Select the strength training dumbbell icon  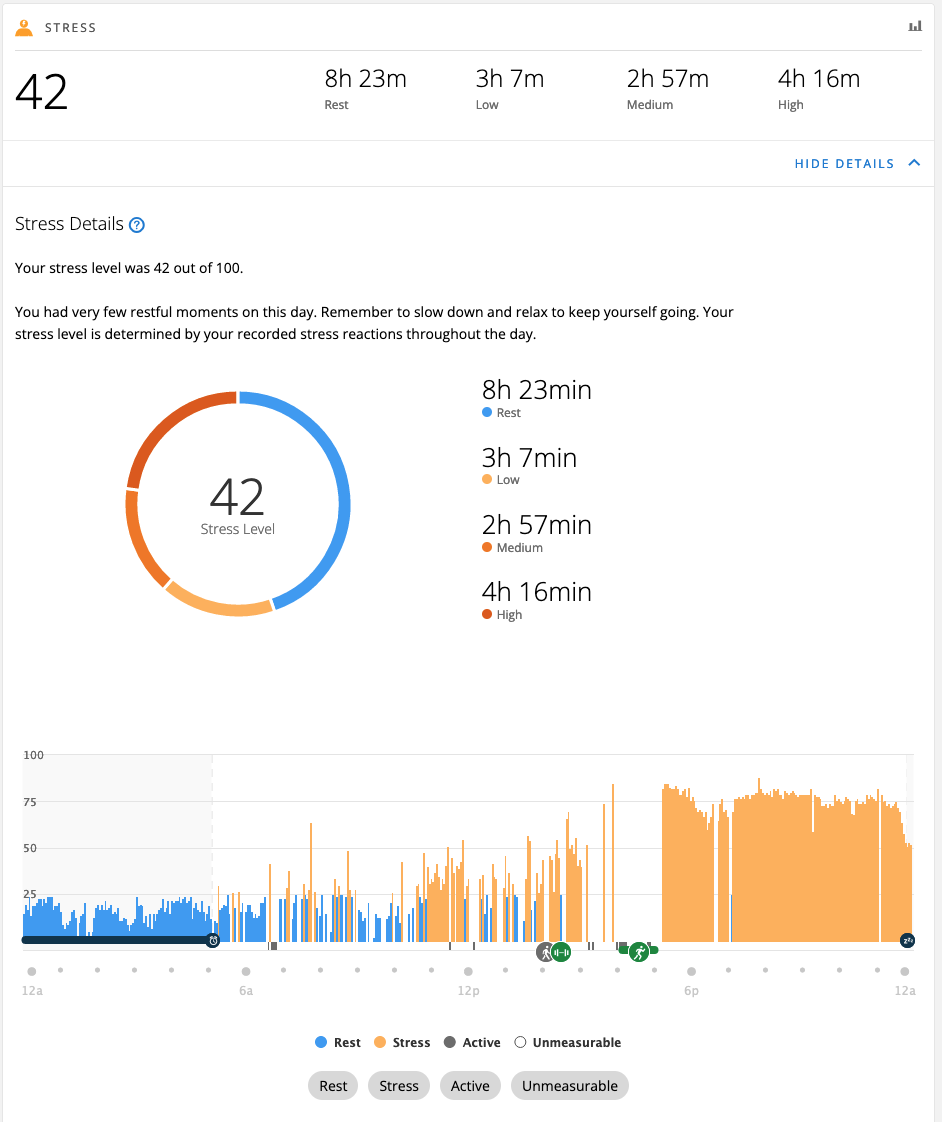click(561, 952)
